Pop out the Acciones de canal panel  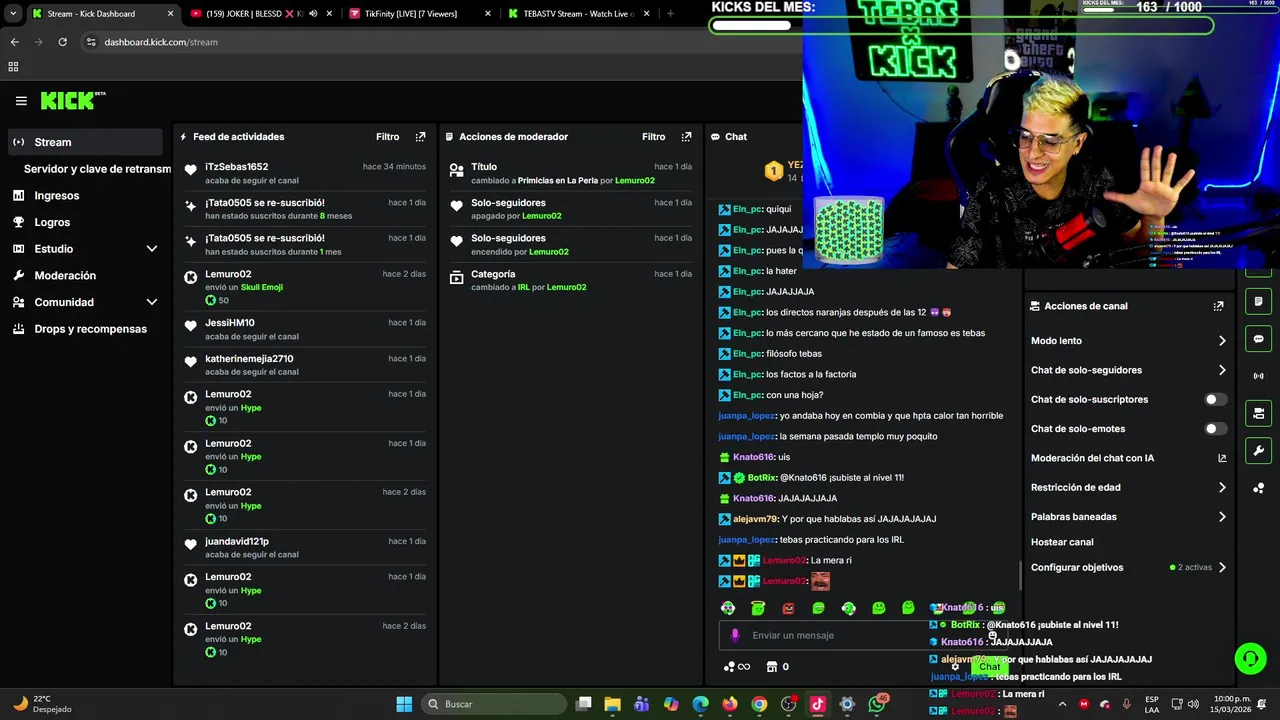(1218, 306)
